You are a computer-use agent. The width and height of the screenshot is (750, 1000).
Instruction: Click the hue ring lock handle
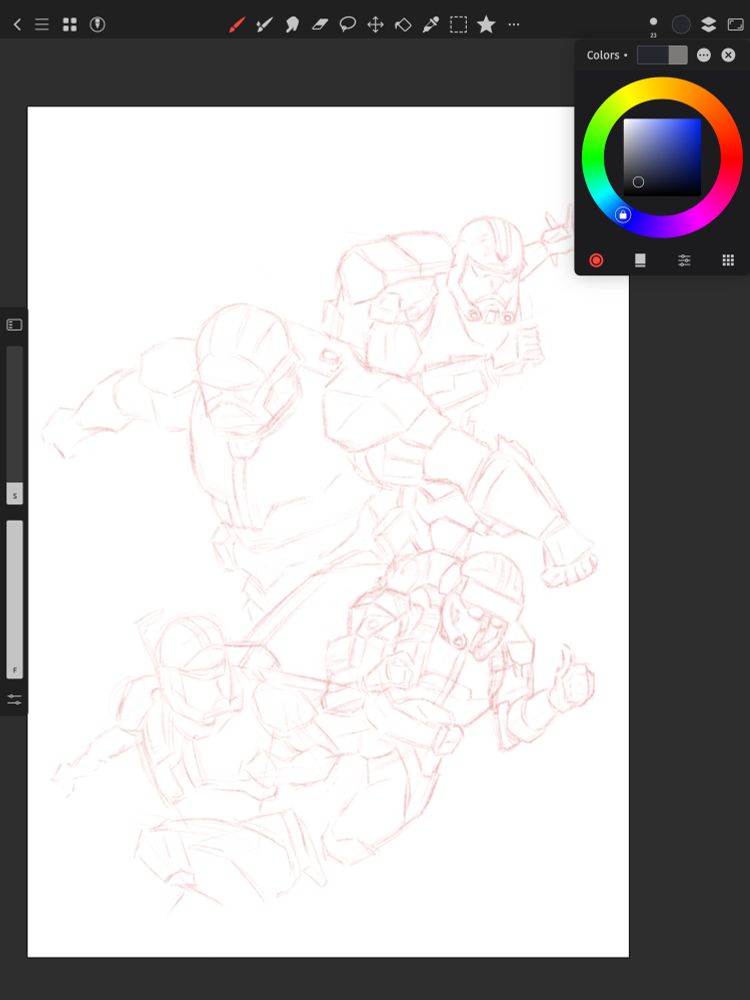click(x=623, y=215)
